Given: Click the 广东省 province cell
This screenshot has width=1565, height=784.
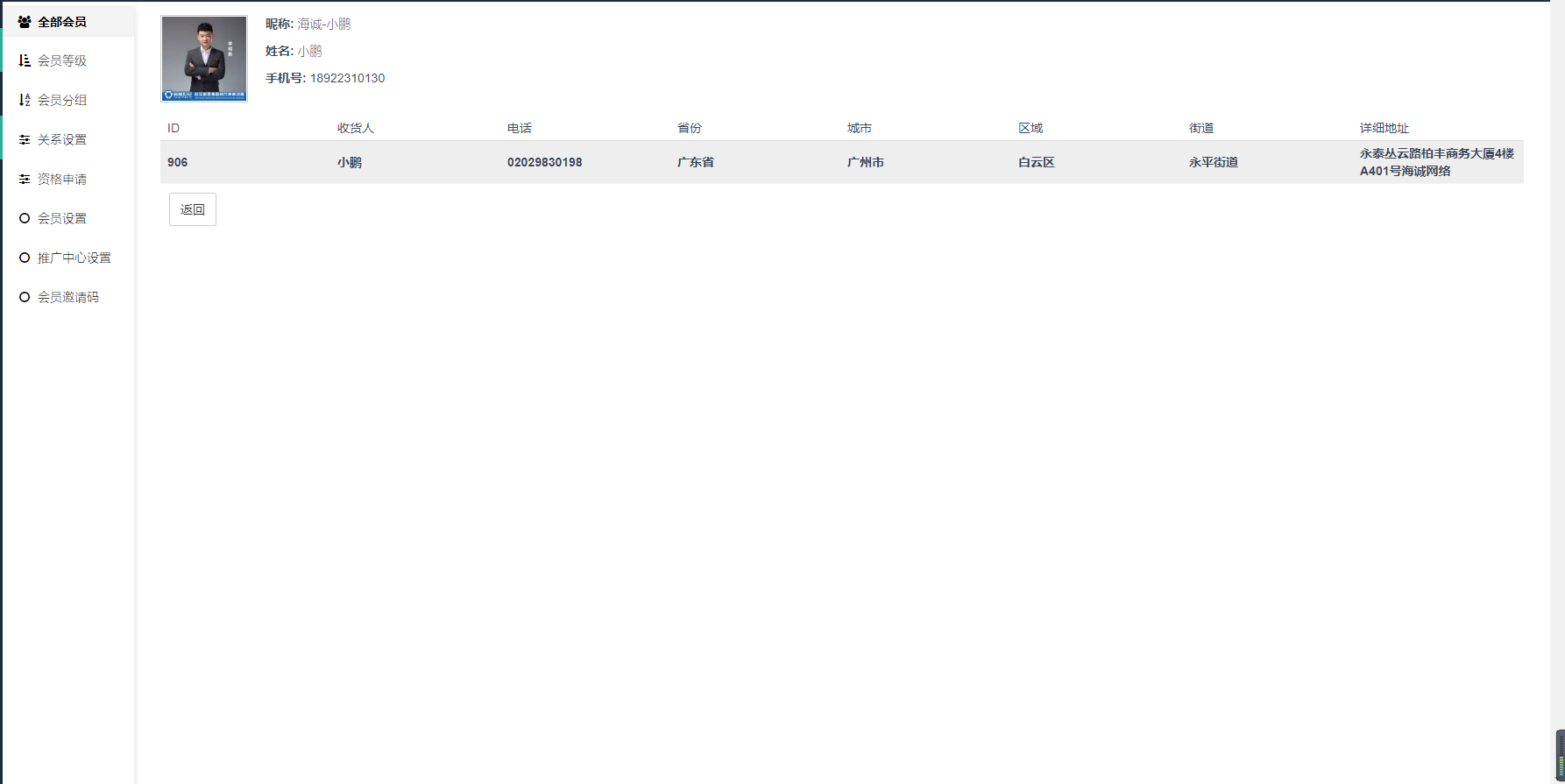Looking at the screenshot, I should click(x=696, y=162).
